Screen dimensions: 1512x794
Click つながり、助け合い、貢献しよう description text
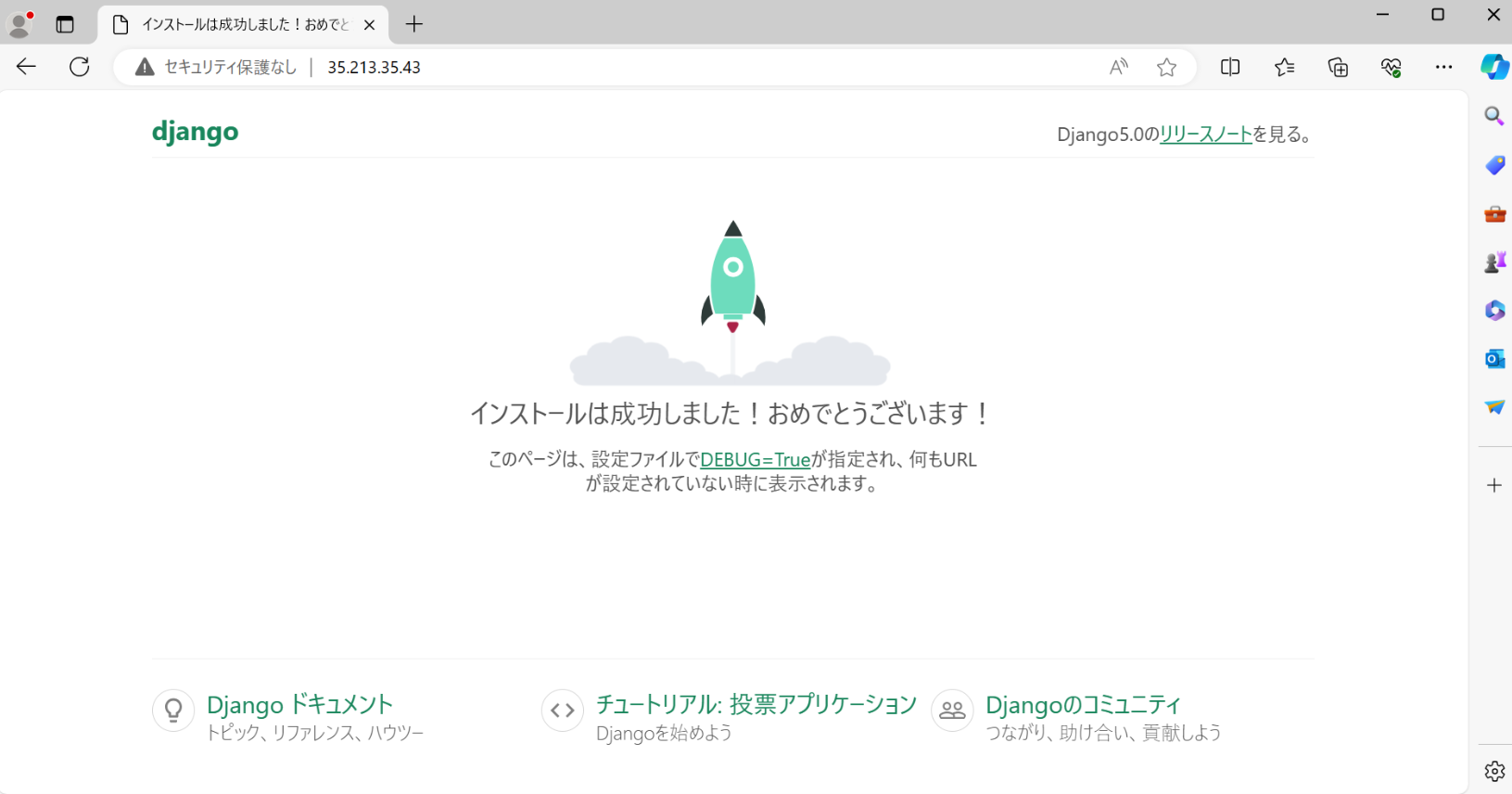(1103, 733)
